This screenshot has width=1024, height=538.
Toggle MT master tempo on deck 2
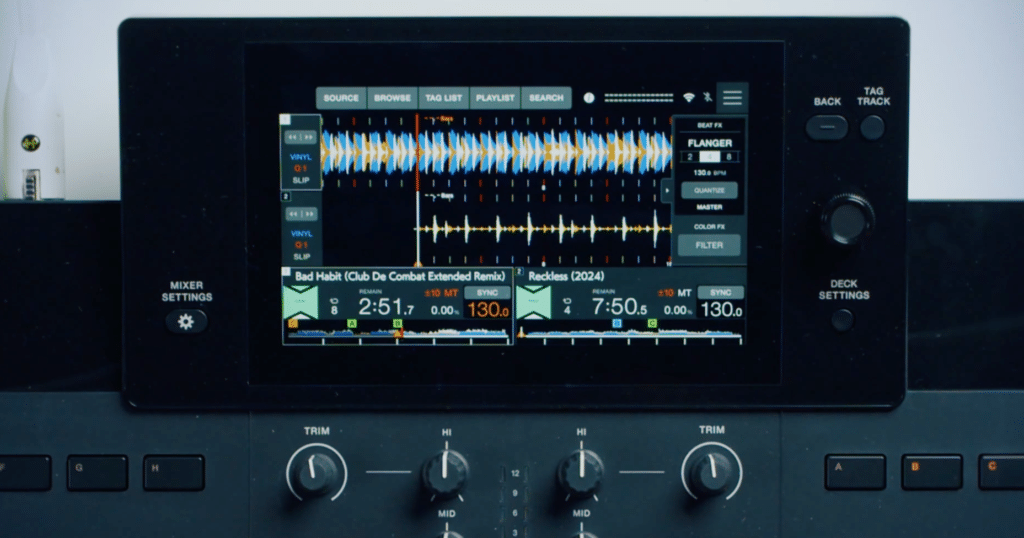click(x=684, y=293)
